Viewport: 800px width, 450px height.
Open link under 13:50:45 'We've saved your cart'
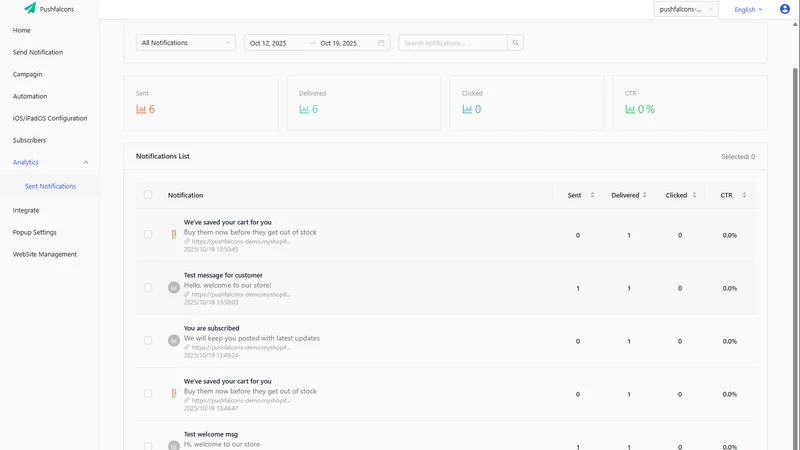point(241,241)
